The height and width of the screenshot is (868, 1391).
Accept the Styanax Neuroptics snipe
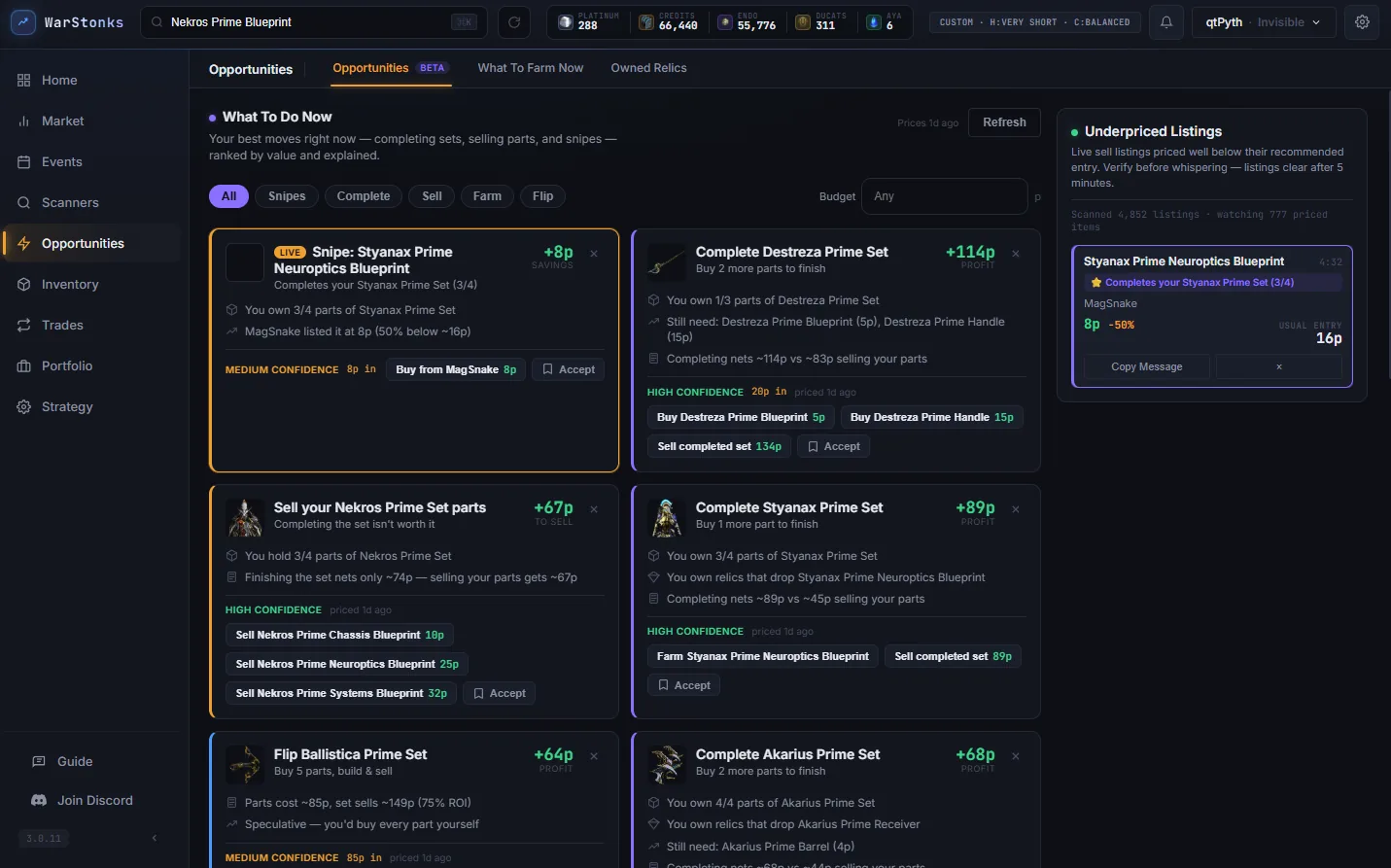click(x=568, y=369)
